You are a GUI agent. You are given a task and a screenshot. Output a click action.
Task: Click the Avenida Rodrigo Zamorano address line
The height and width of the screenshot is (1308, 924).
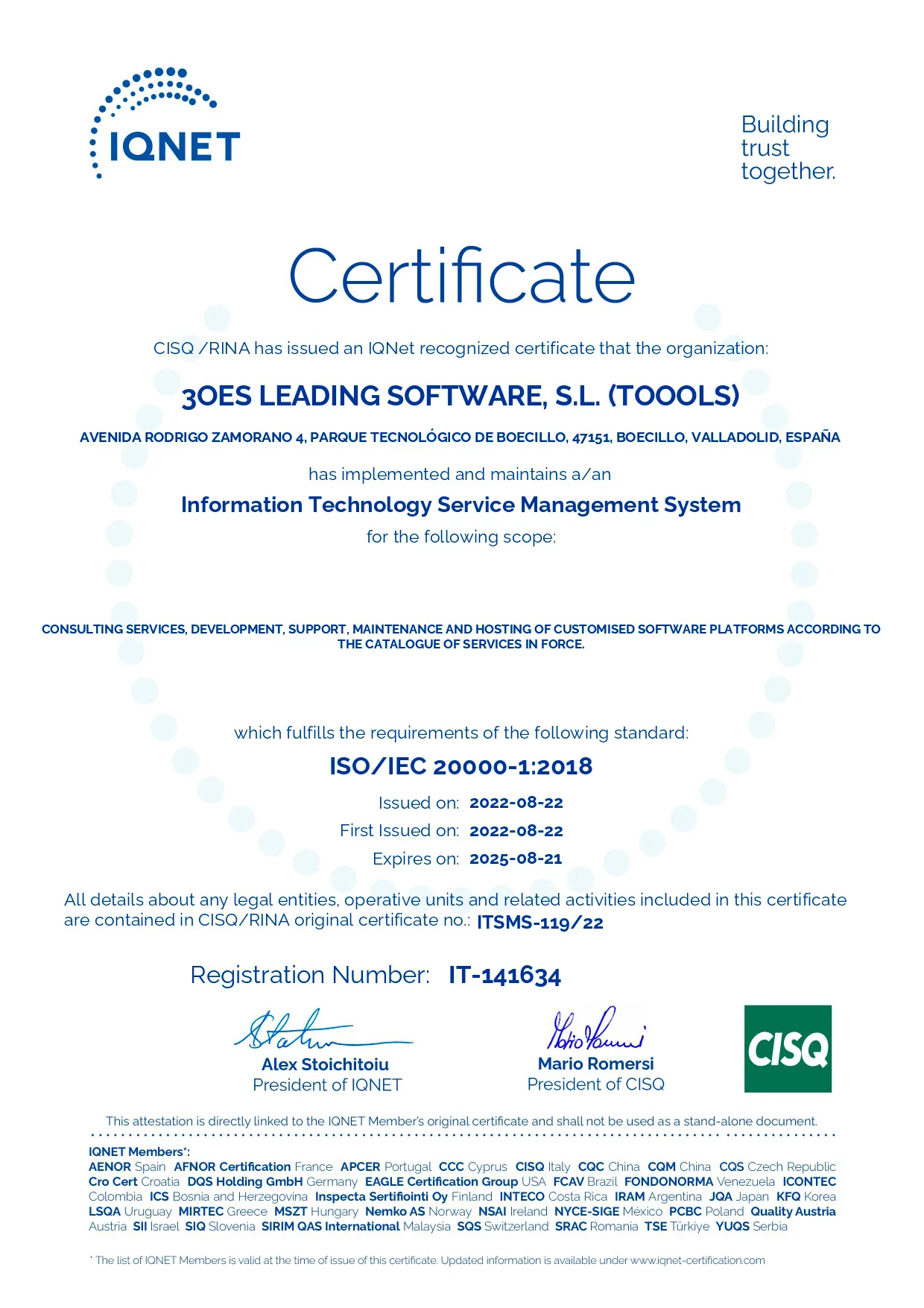(x=460, y=437)
